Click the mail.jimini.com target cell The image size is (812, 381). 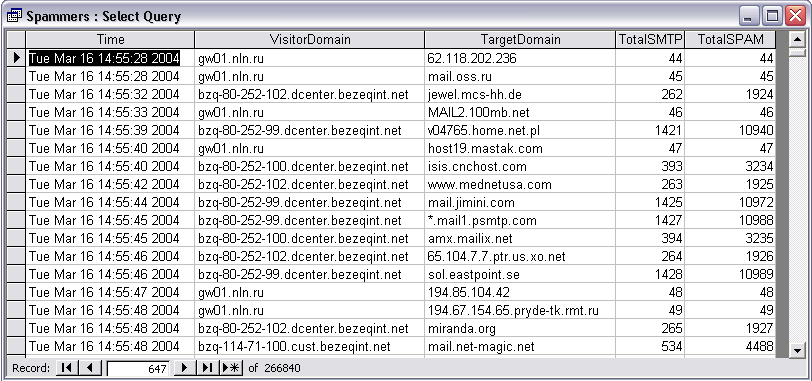pos(520,202)
